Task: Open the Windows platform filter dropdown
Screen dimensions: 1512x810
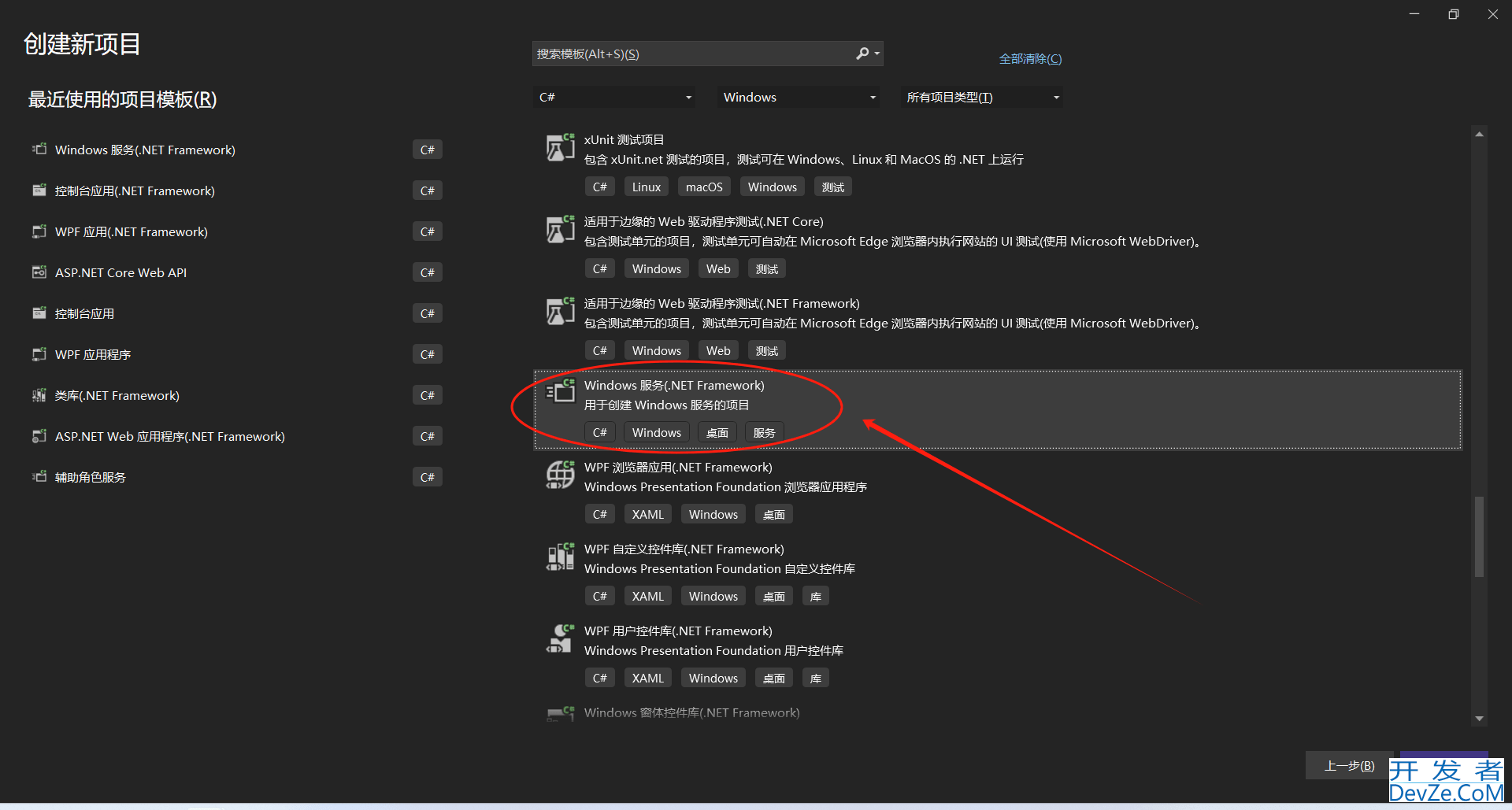Action: coord(799,97)
